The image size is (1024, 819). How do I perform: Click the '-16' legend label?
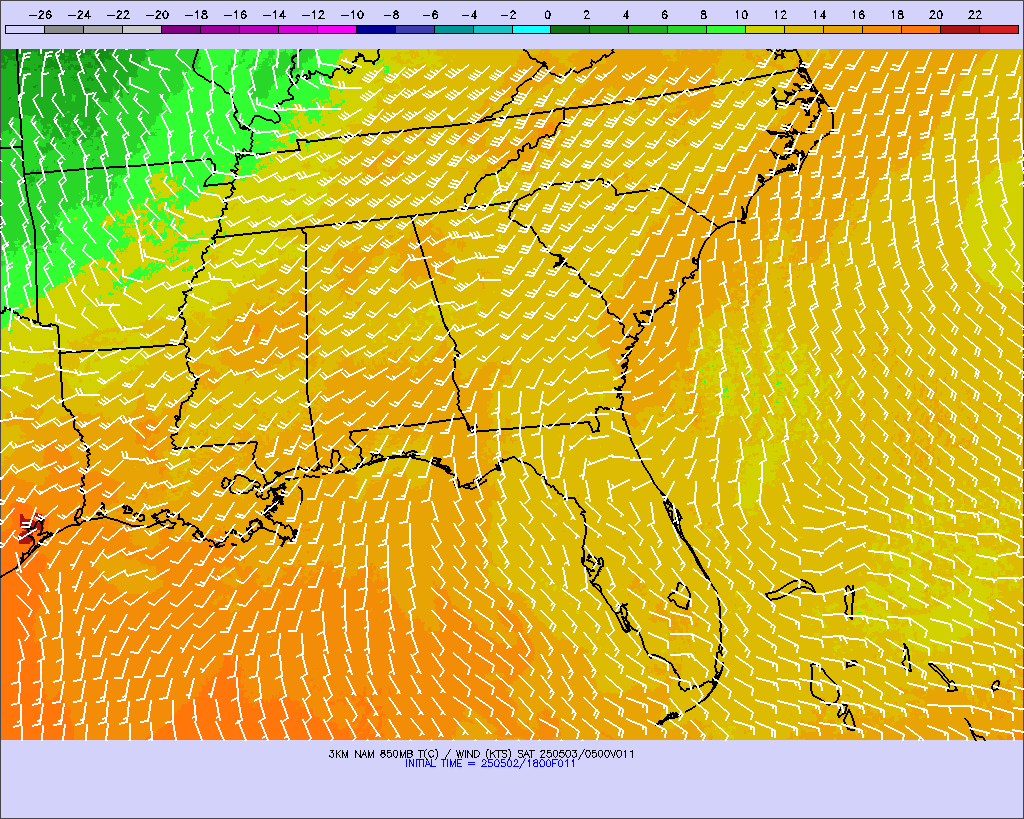click(236, 14)
